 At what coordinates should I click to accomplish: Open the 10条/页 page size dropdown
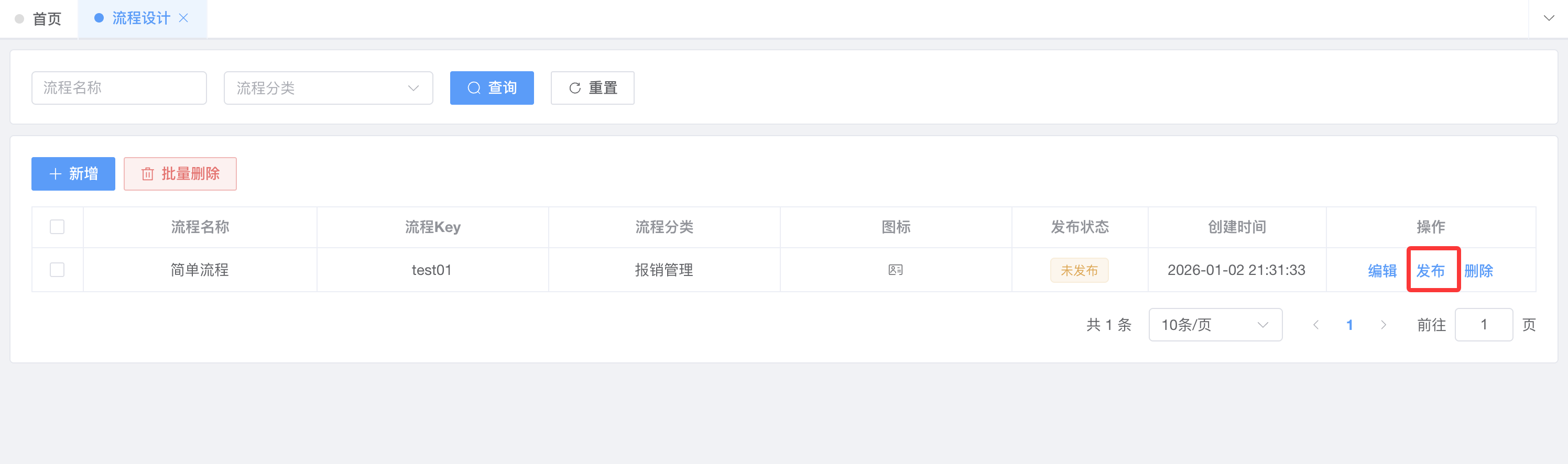point(1214,325)
